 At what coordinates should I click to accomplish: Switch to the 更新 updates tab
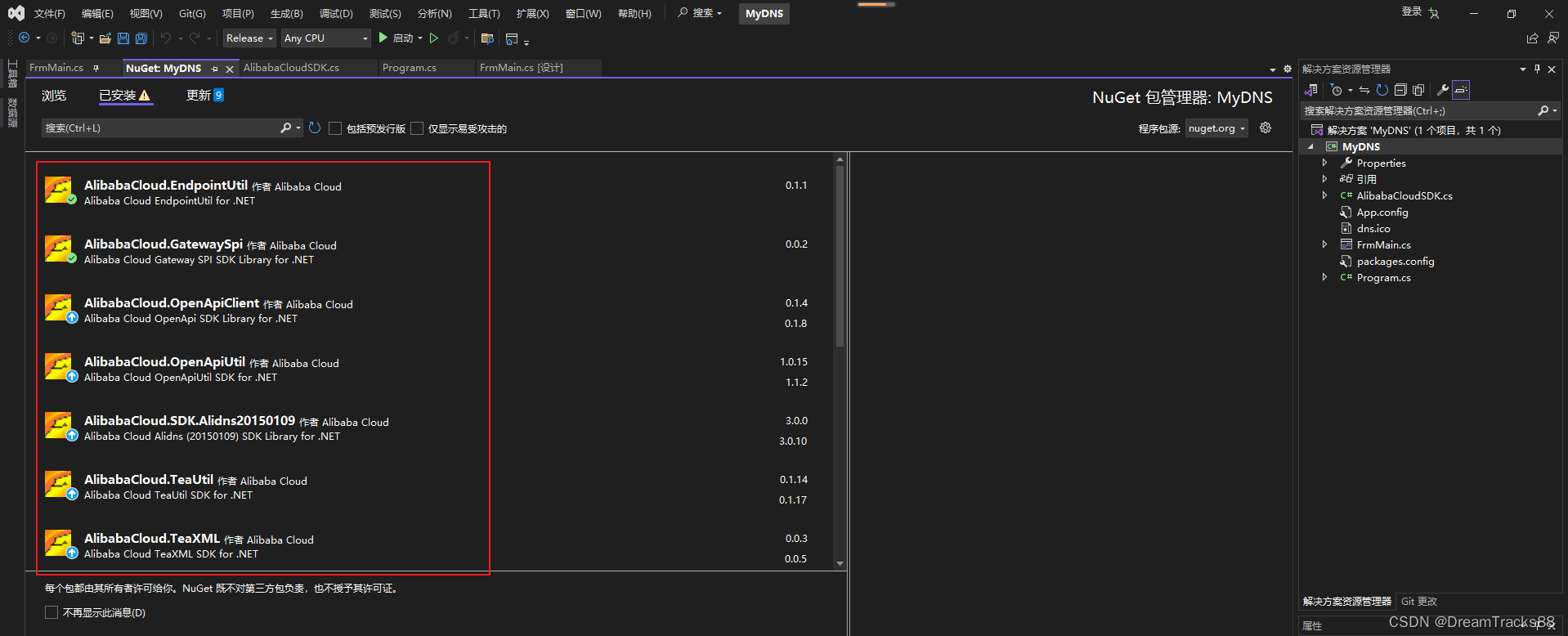click(x=204, y=96)
